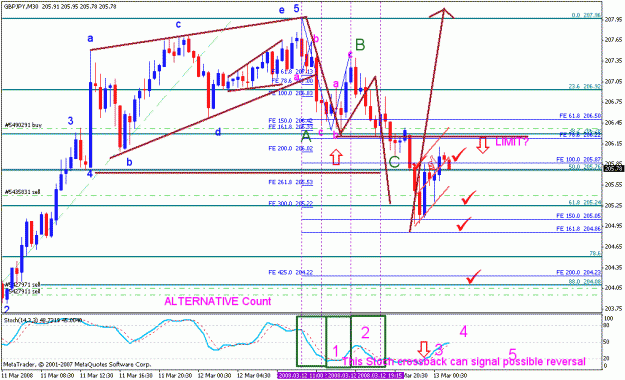Click 204.35 on the price axis
This screenshot has width=625, height=380.
point(613,267)
